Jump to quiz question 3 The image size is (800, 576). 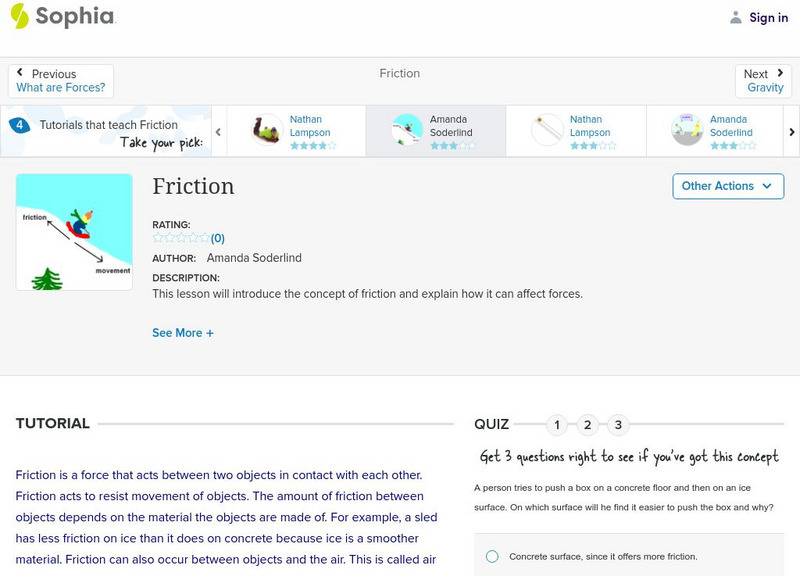[618, 425]
